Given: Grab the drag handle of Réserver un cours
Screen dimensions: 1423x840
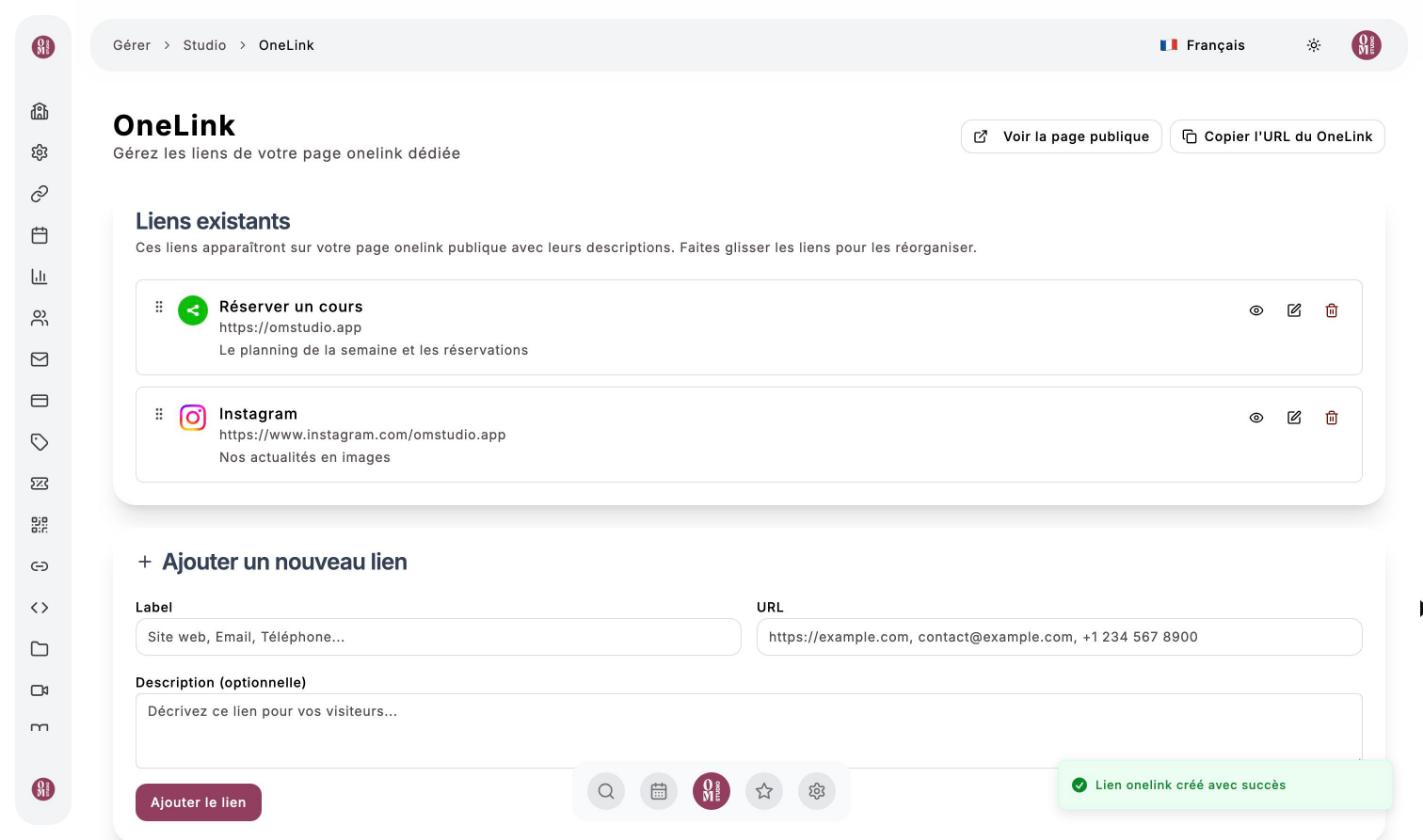Looking at the screenshot, I should [159, 307].
